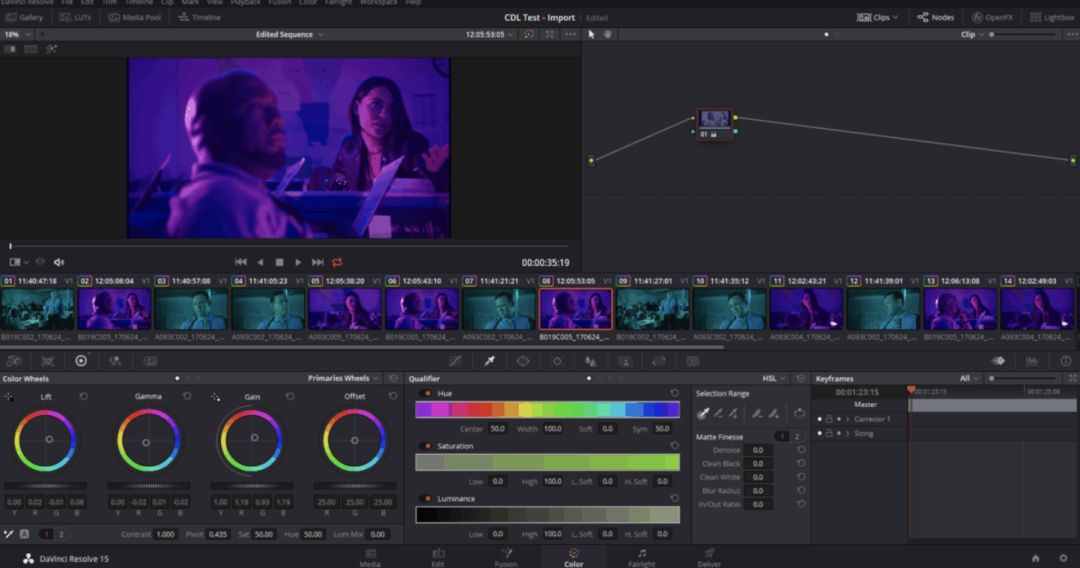Image resolution: width=1080 pixels, height=568 pixels.
Task: Open the RGB Mixer palette icon
Action: coord(115,361)
